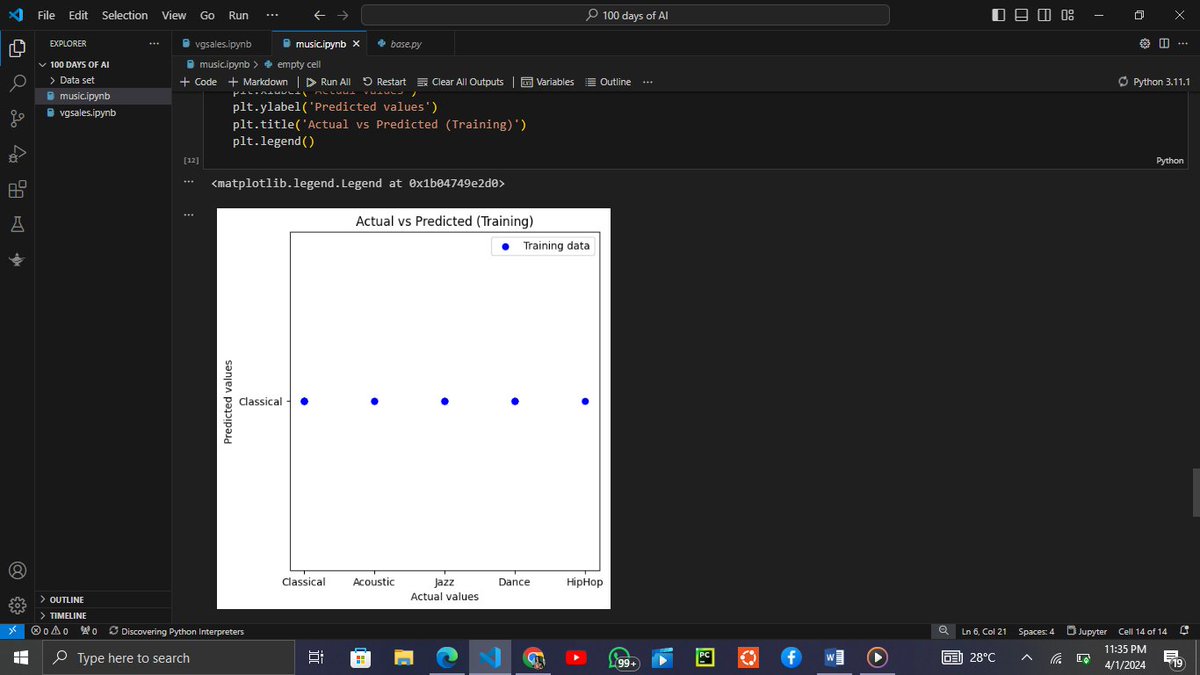Open the Explorer view in activity bar
The image size is (1200, 675).
point(17,47)
